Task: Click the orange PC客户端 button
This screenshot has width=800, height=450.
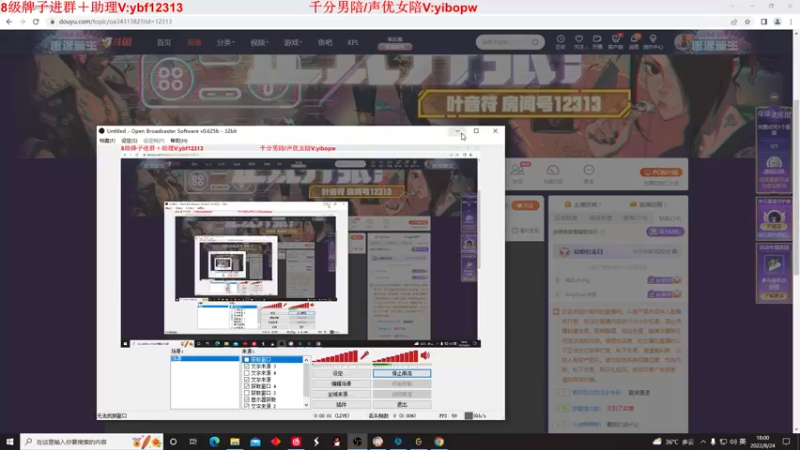Action: pyautogui.click(x=661, y=172)
